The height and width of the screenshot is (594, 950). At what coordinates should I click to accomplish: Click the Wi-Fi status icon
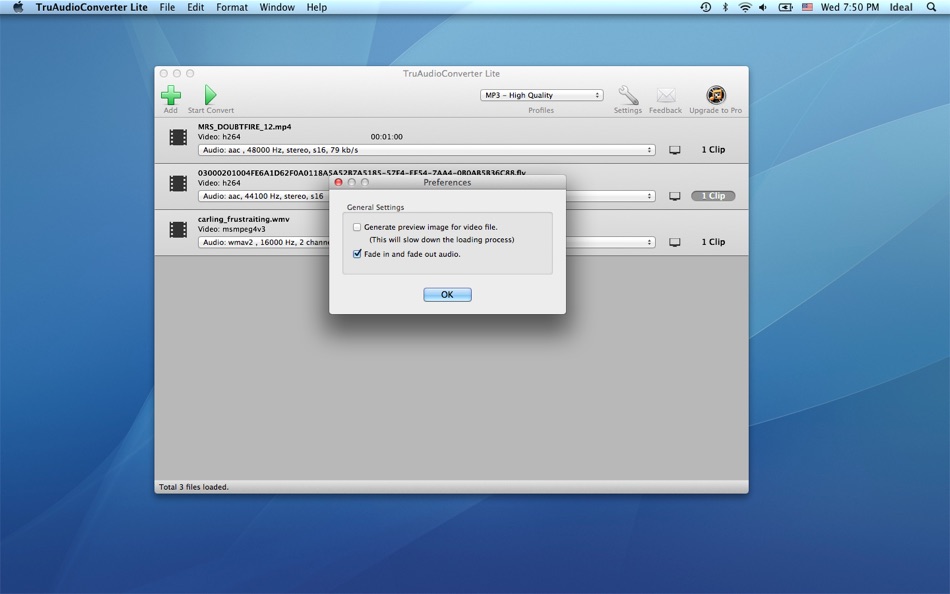(745, 7)
